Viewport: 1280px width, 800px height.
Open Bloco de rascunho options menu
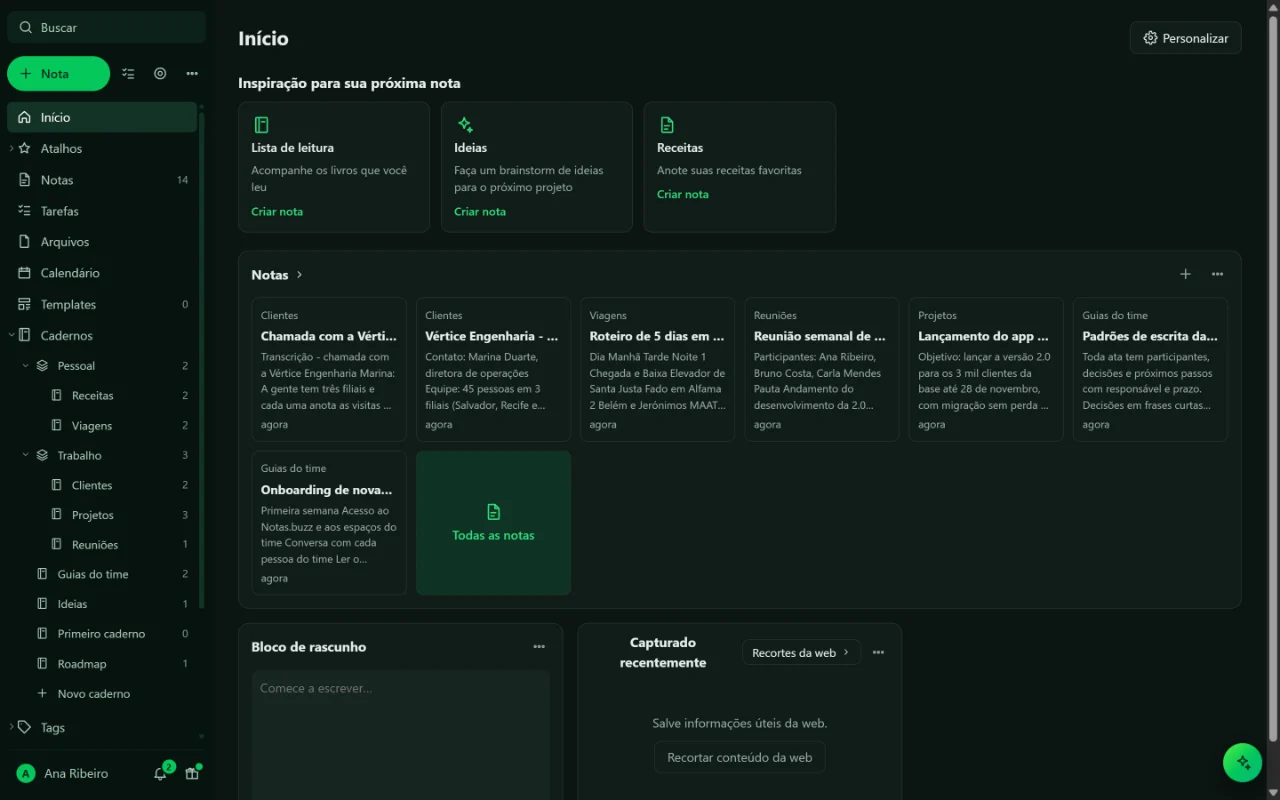point(539,647)
